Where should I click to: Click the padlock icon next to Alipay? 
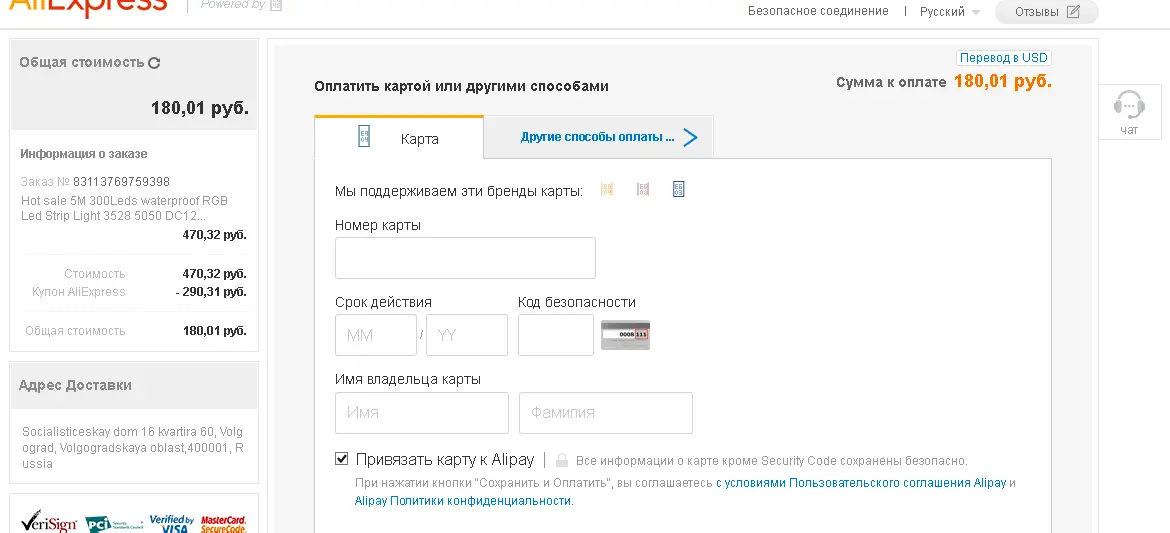click(x=562, y=461)
